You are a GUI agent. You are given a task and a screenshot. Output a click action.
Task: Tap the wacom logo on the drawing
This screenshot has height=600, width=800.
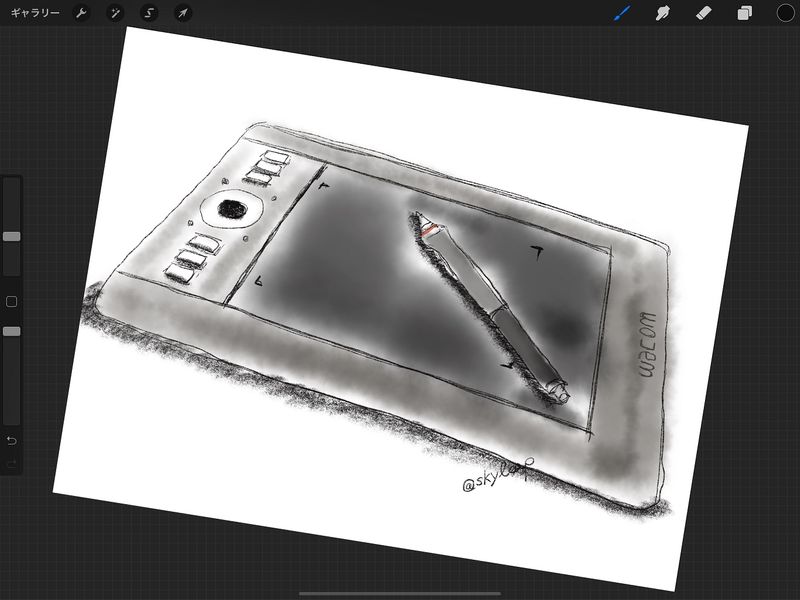click(645, 345)
